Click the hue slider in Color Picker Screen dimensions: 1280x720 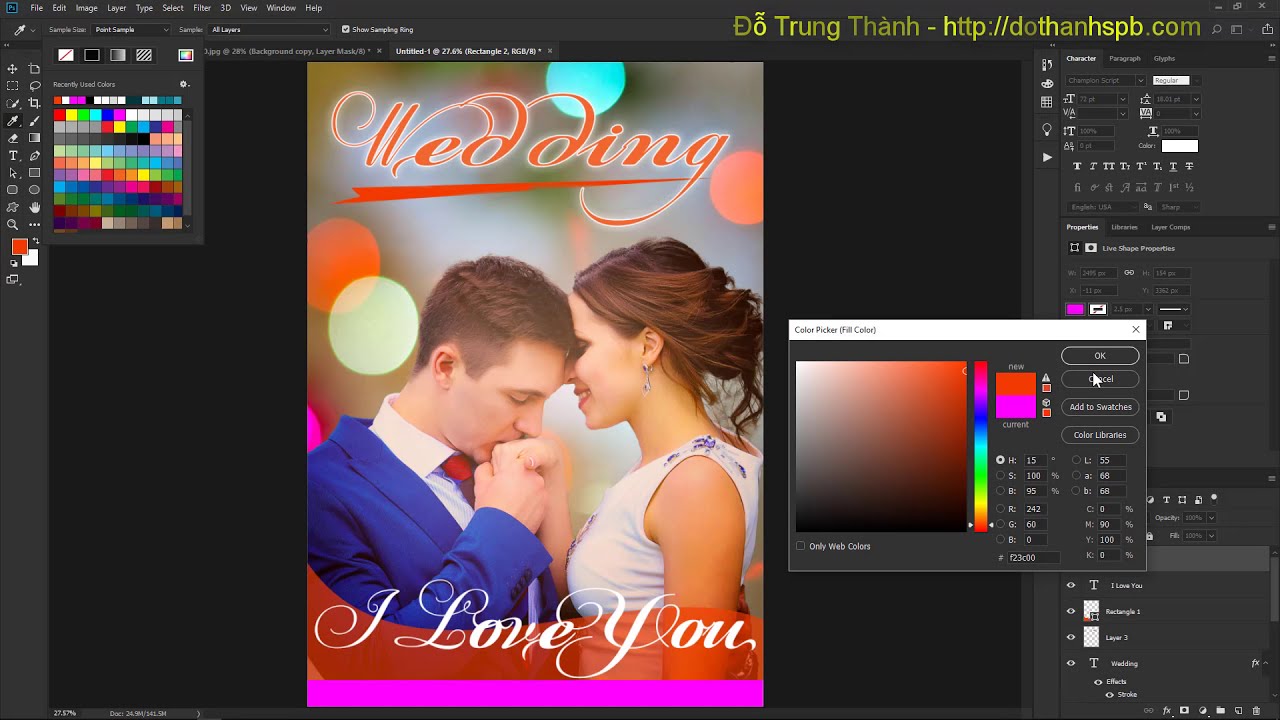point(981,445)
